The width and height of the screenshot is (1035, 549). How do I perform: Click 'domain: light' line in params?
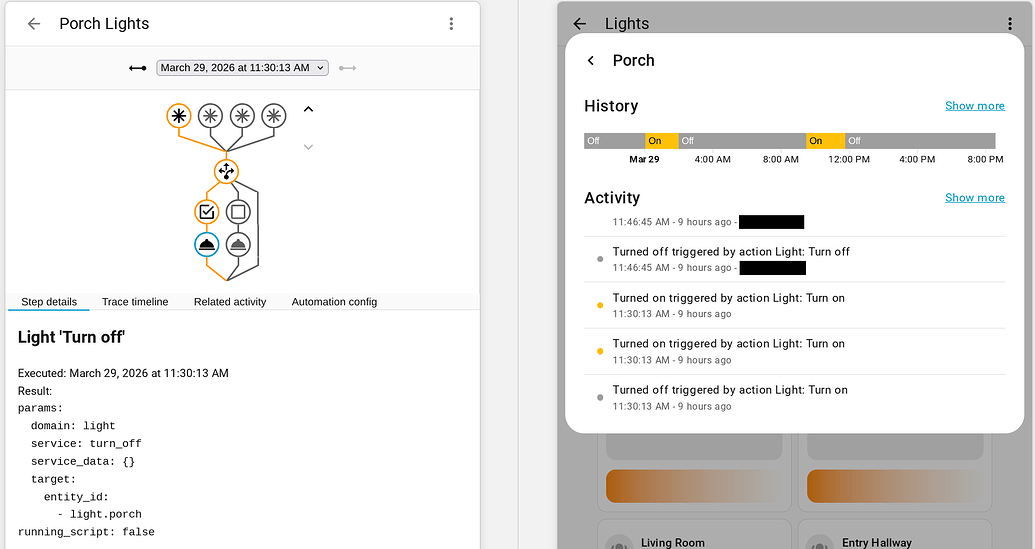click(73, 426)
